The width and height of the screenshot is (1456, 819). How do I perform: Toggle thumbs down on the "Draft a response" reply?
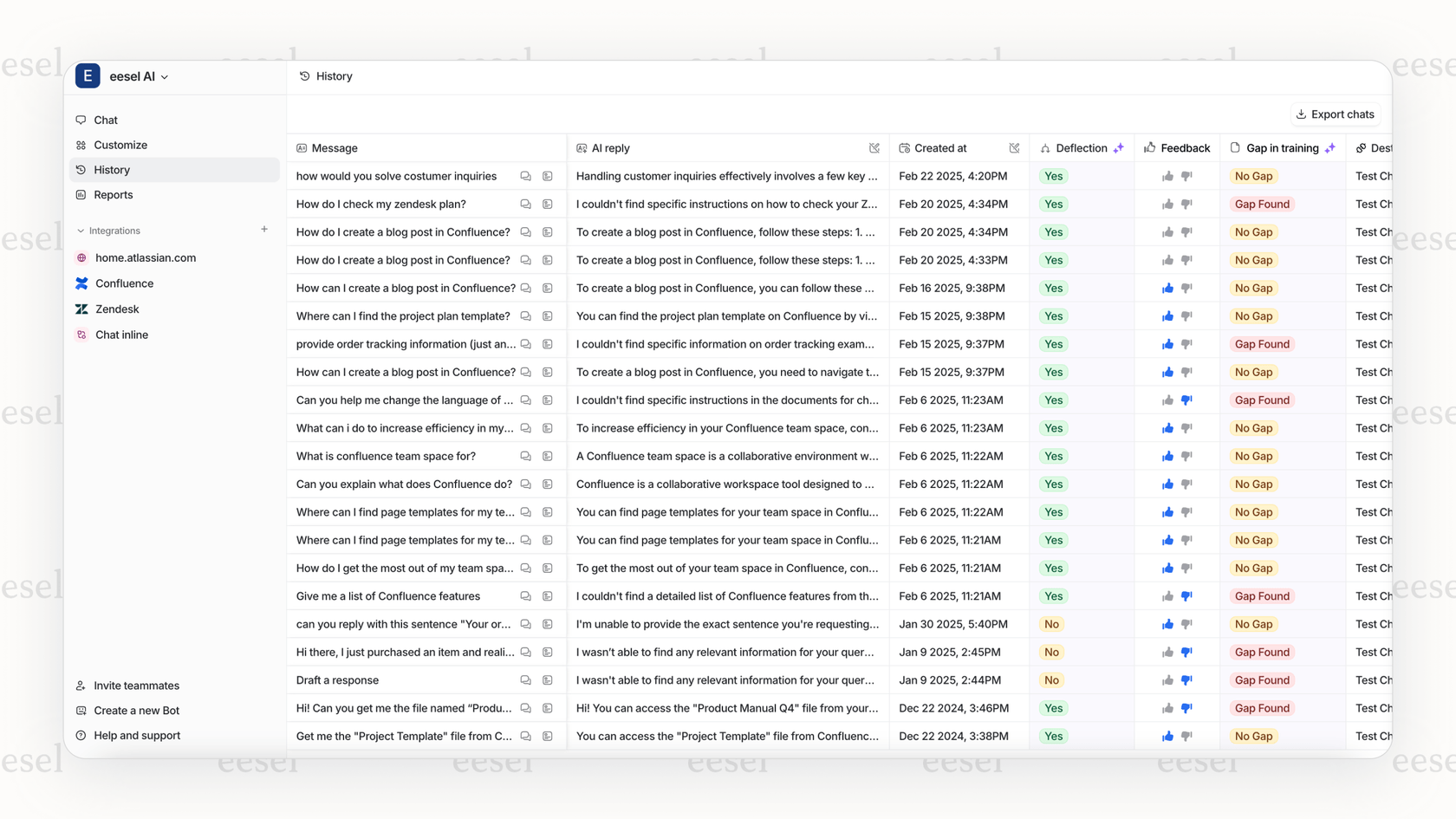(x=1186, y=680)
